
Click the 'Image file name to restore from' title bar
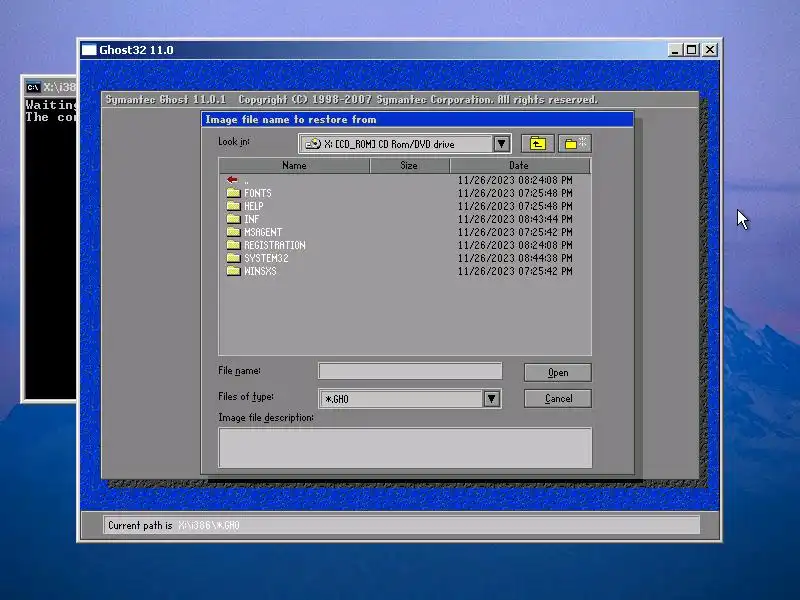click(x=417, y=119)
